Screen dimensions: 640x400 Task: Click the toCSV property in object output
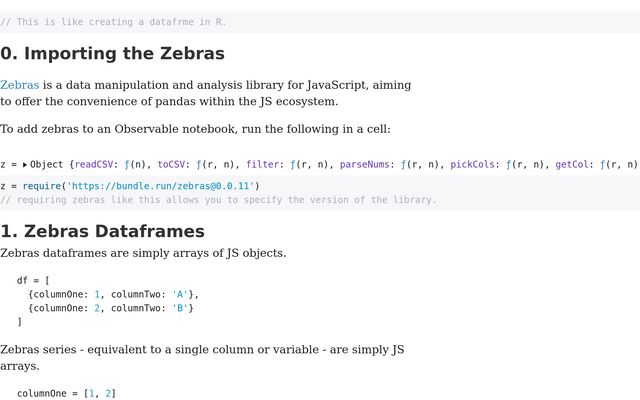tap(171, 164)
